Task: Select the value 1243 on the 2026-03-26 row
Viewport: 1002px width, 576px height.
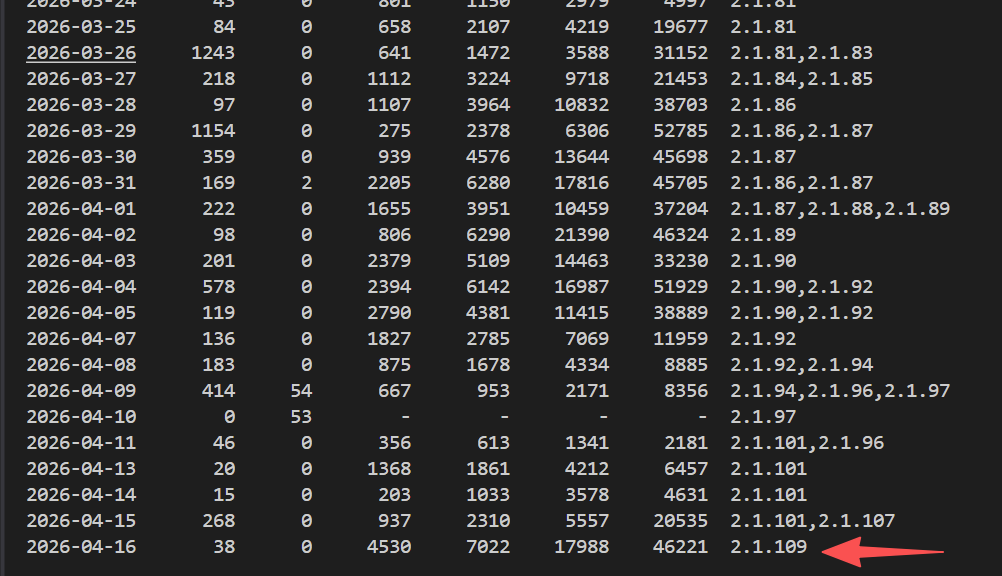Action: point(214,53)
